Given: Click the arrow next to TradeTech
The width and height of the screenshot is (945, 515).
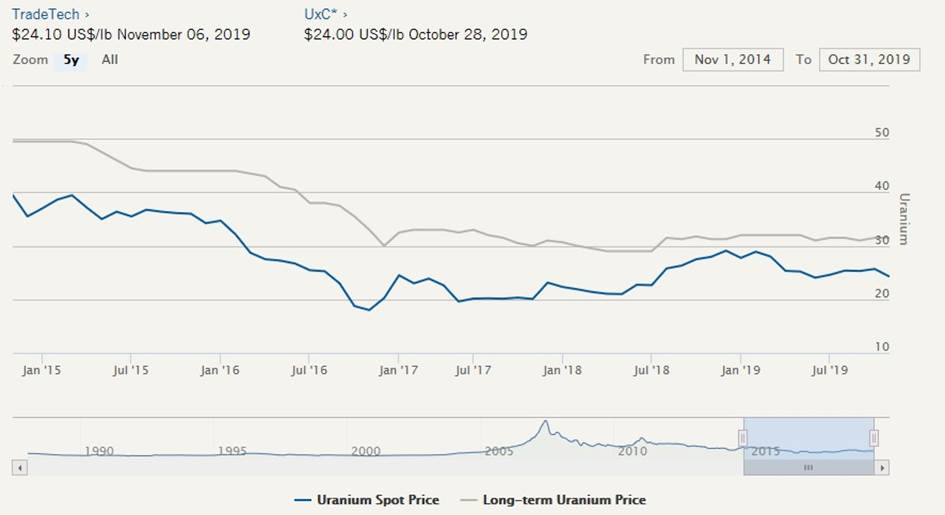Looking at the screenshot, I should tap(87, 15).
